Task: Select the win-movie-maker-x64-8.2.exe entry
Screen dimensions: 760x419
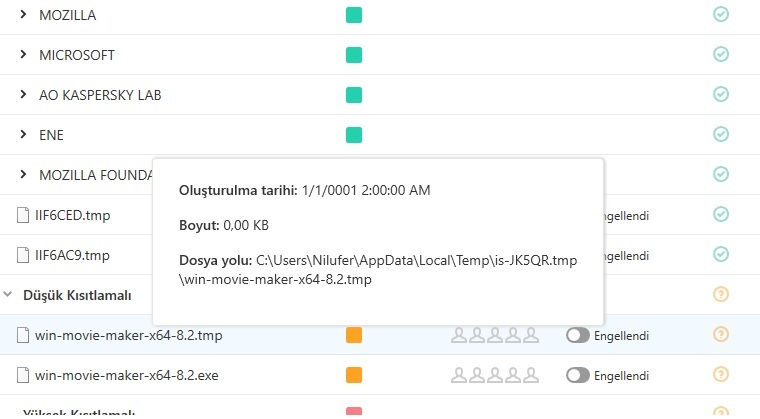Action: [x=128, y=375]
